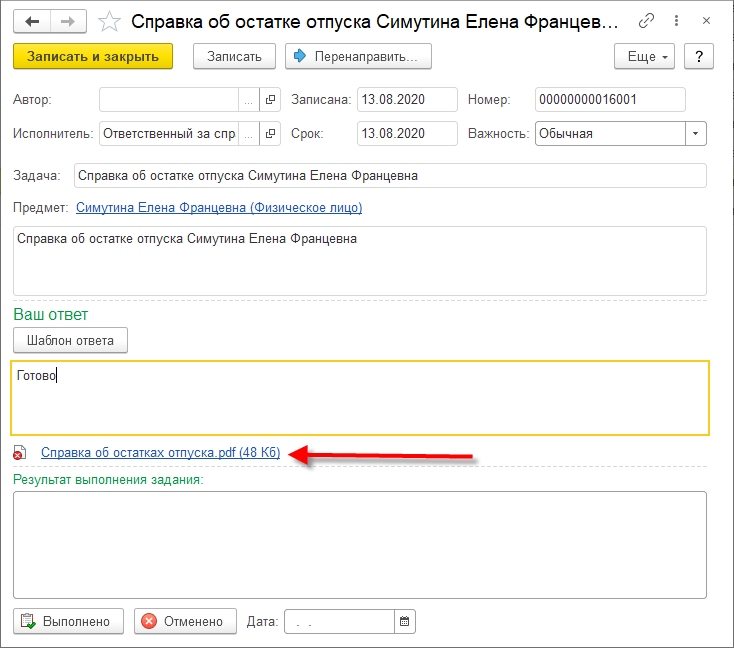Viewport: 734px width, 648px height.
Task: Open the Автор field selection ellipsis
Action: coord(248,100)
